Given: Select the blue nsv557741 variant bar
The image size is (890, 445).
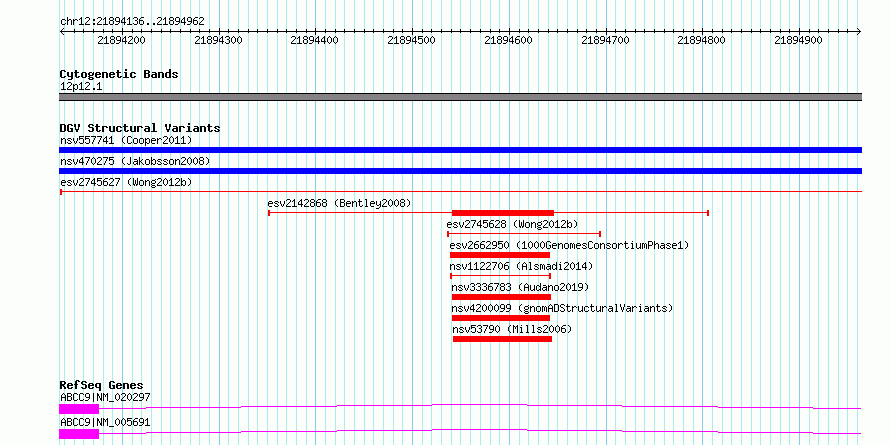Looking at the screenshot, I should [460, 150].
